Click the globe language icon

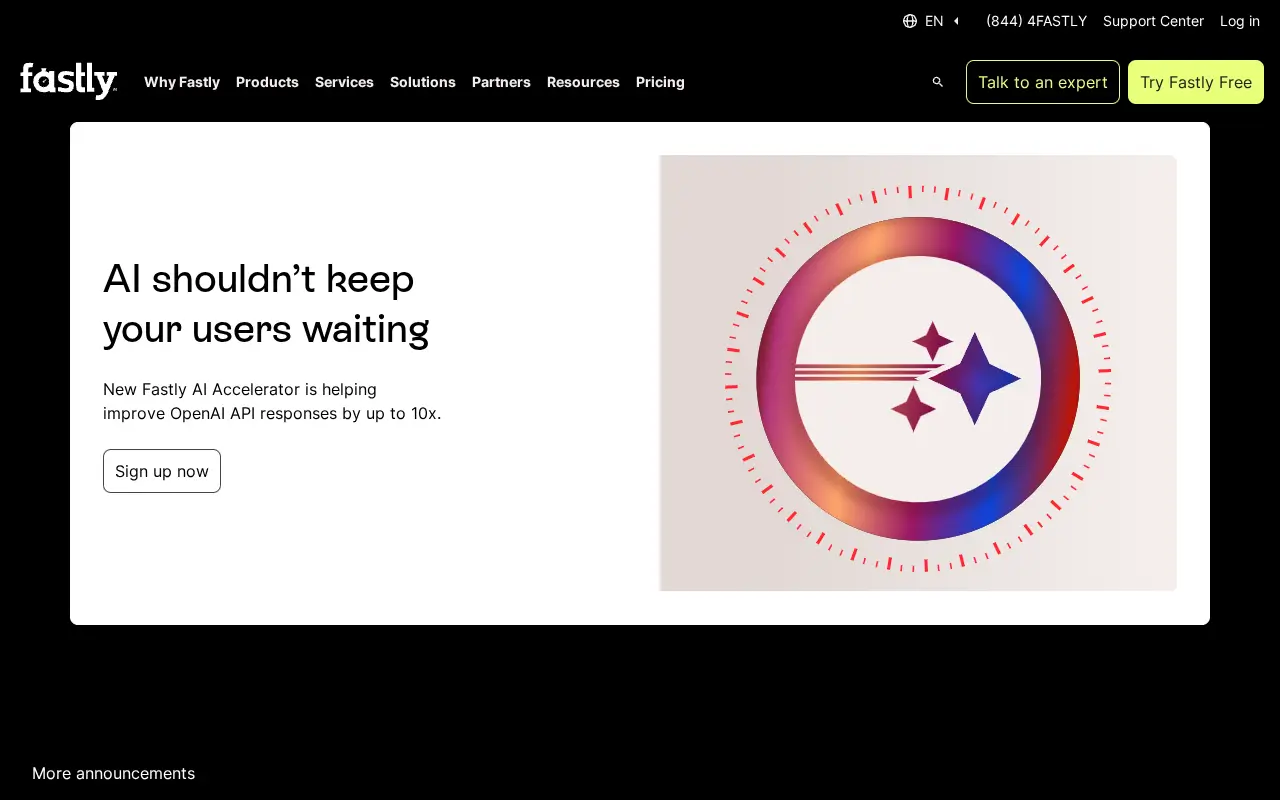(x=910, y=21)
